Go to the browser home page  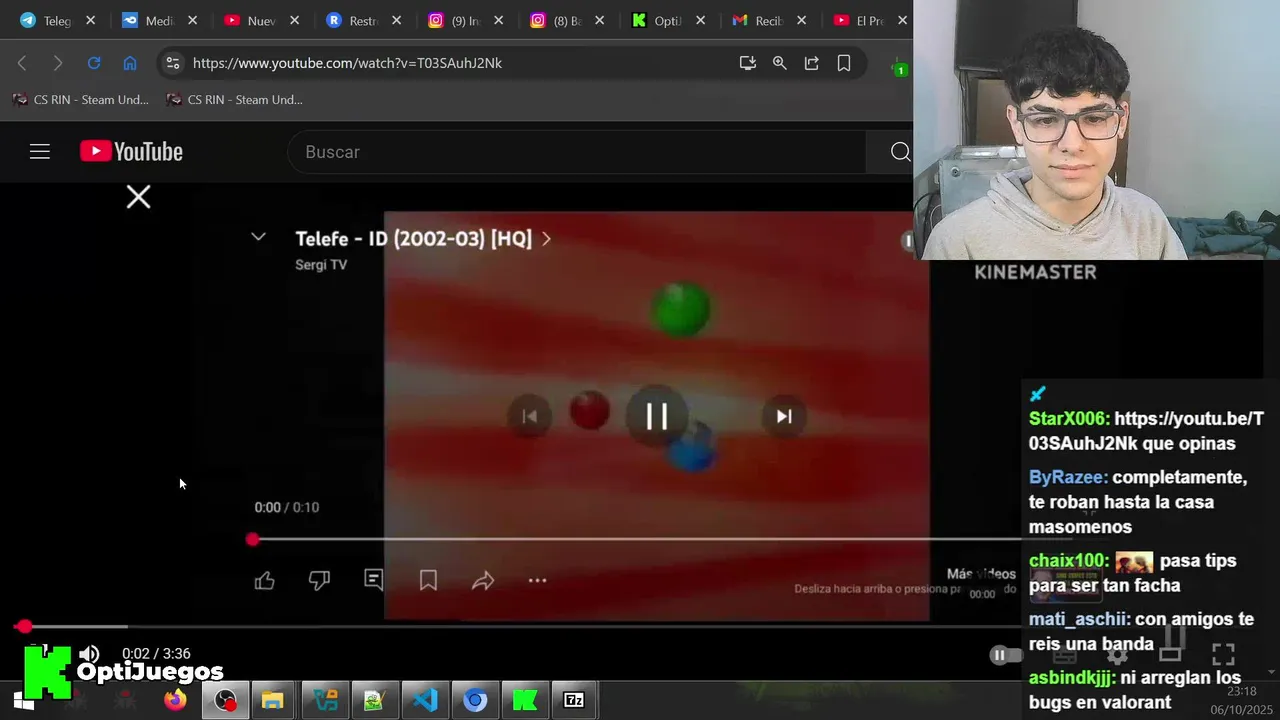pos(130,63)
